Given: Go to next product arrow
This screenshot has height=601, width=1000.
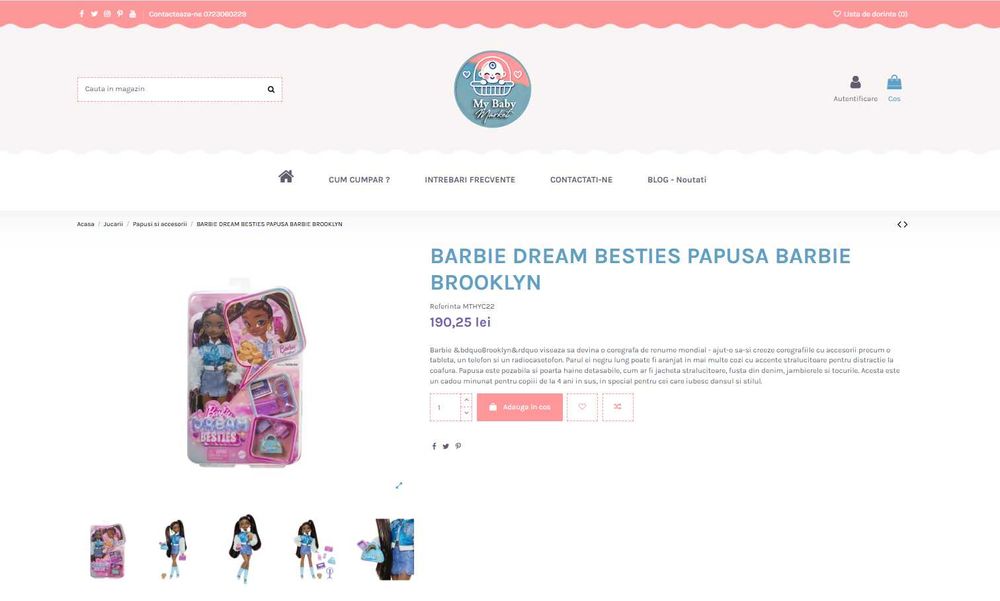Looking at the screenshot, I should [906, 225].
